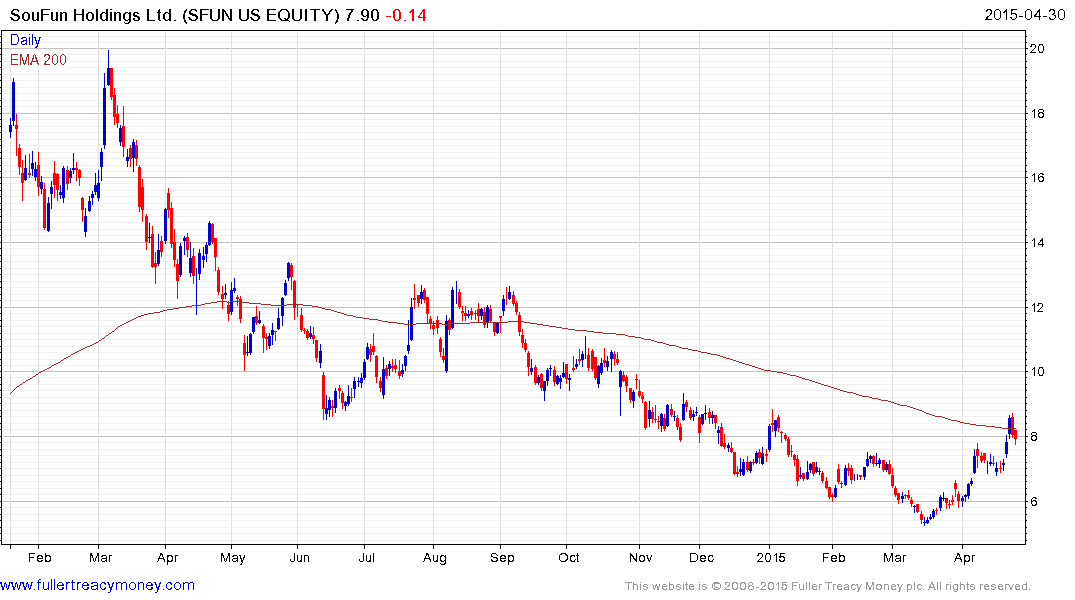Click the 'Feb' label right of 2015
Screen dimensions: 1075x600
[834, 557]
